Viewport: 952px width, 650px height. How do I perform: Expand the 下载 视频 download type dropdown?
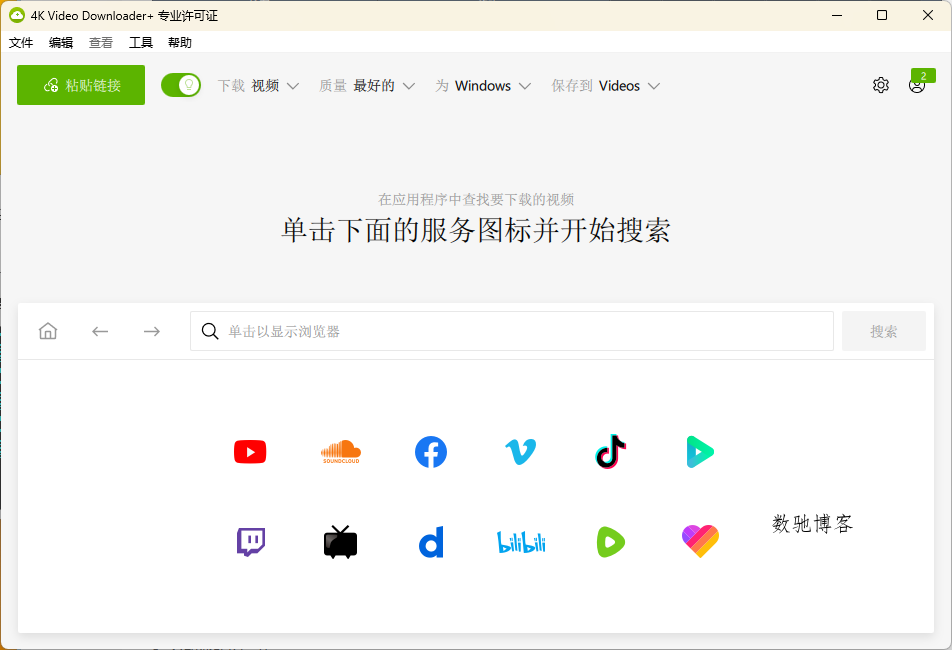coord(259,86)
